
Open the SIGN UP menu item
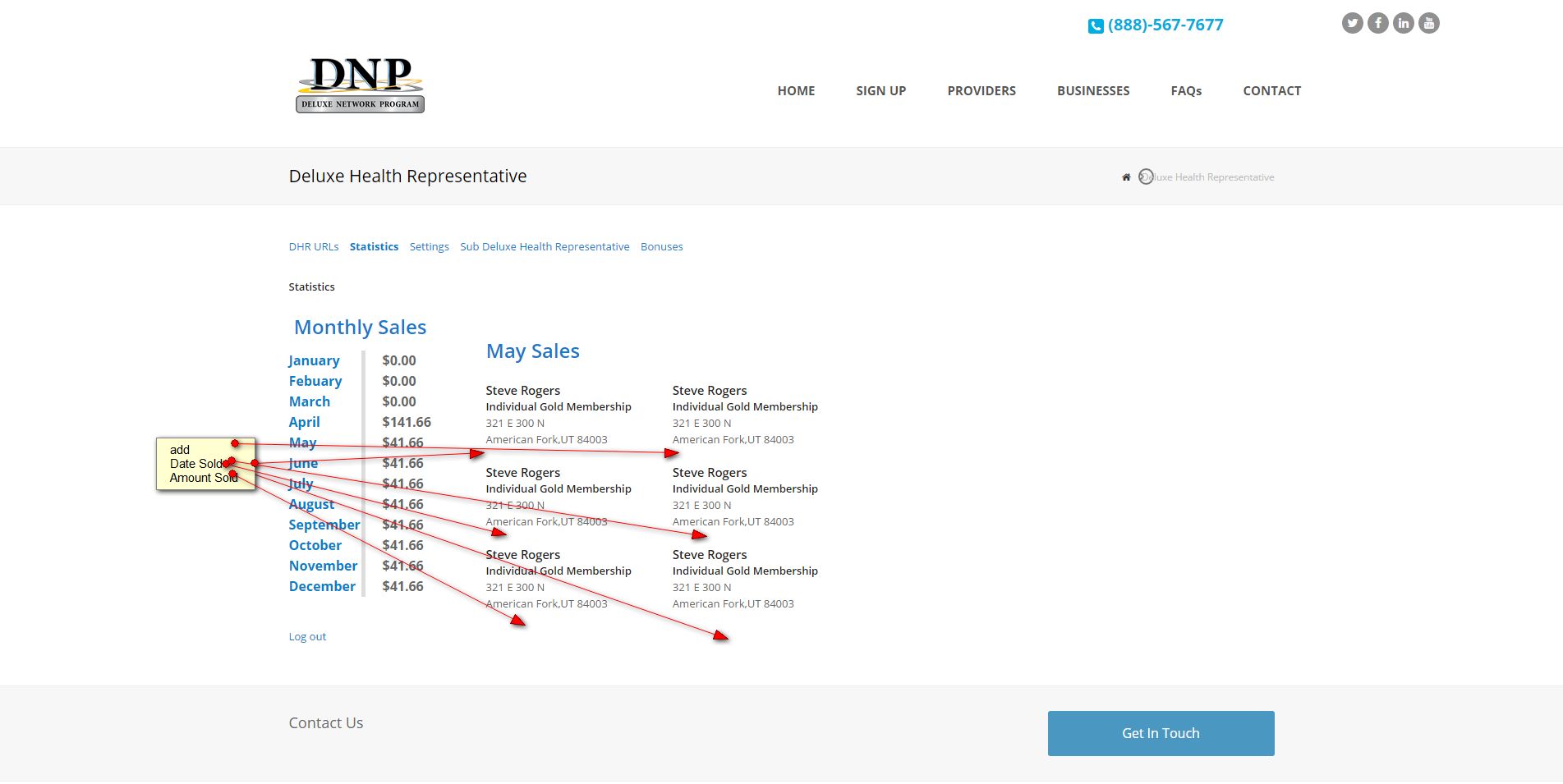[x=880, y=91]
